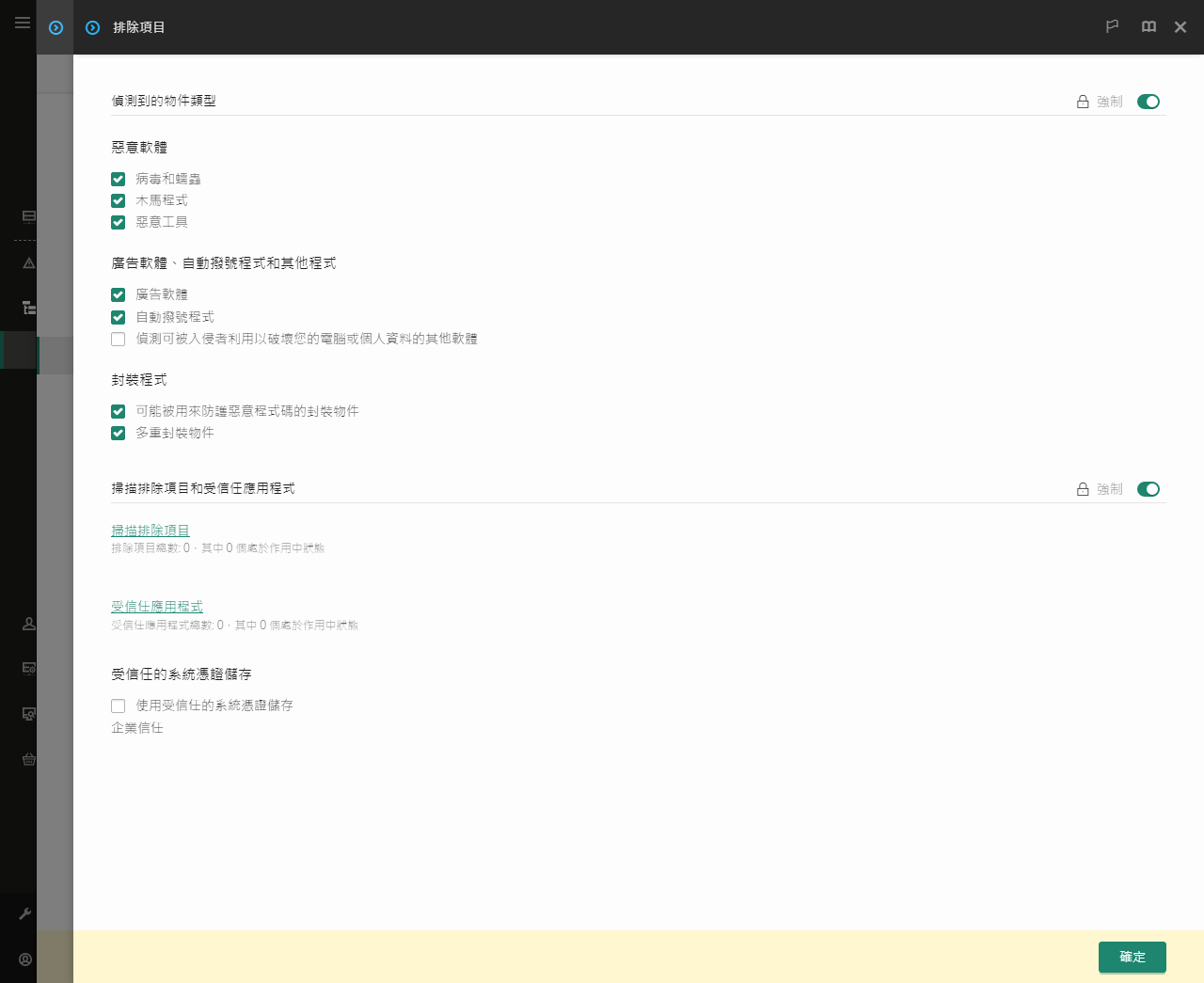Disable the 偵測到的物件類型 toggle

(1149, 102)
